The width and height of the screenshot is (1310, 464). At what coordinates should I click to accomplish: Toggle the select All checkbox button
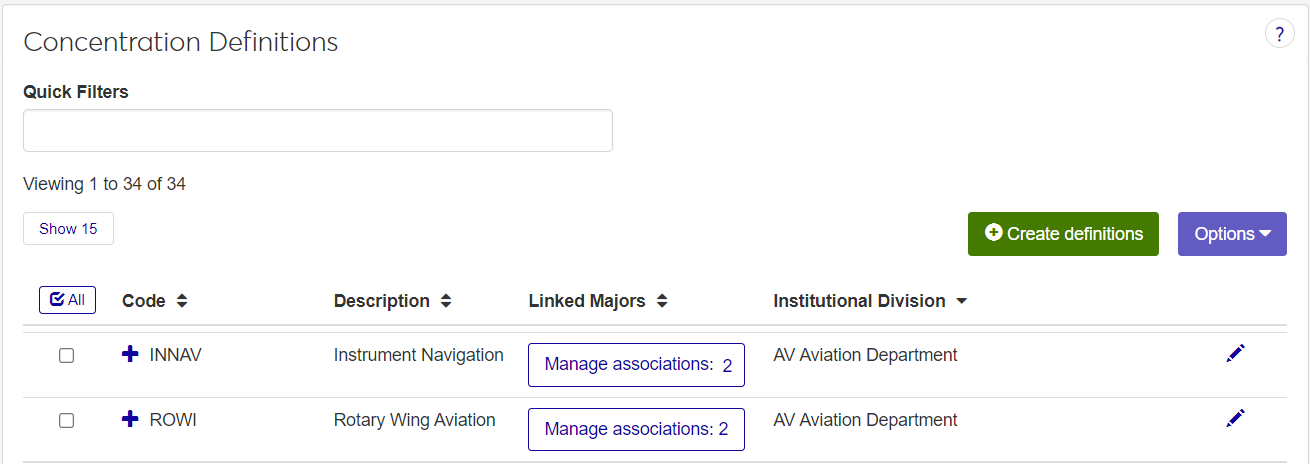(67, 300)
